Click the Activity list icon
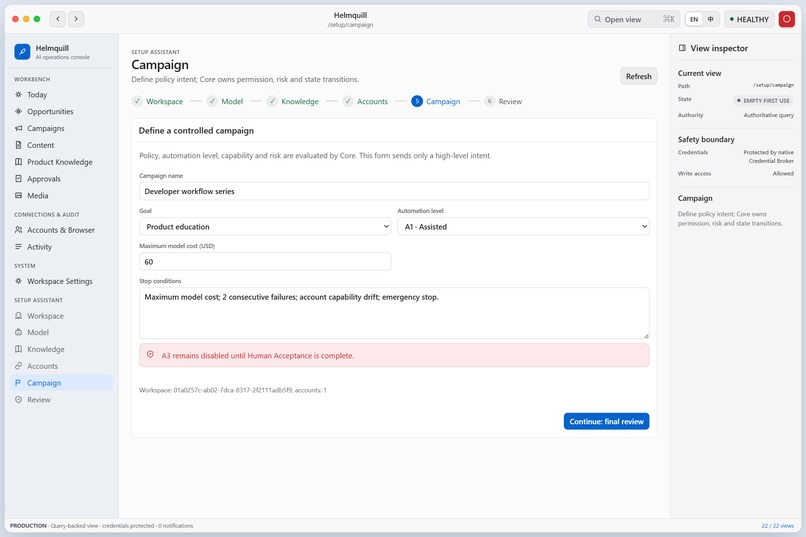Image resolution: width=806 pixels, height=537 pixels. click(19, 247)
